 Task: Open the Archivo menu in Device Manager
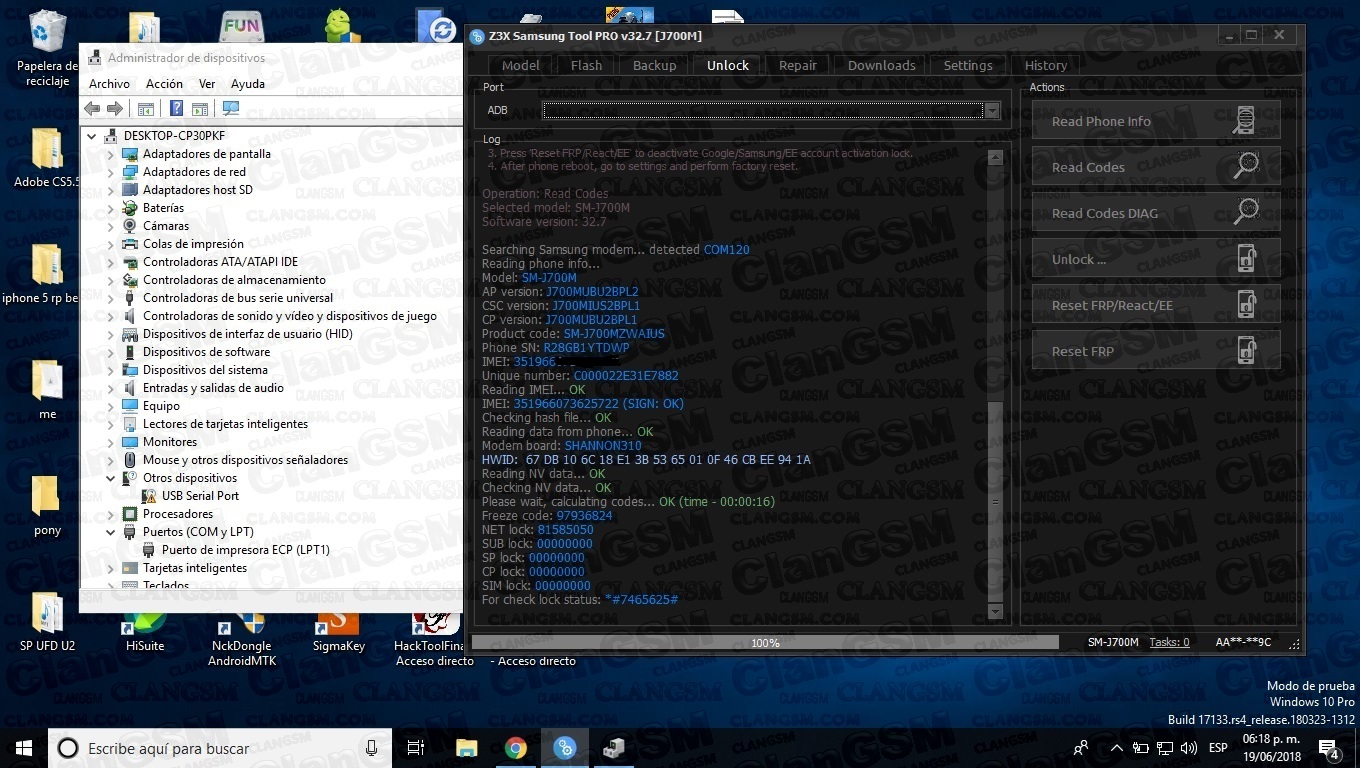point(109,84)
